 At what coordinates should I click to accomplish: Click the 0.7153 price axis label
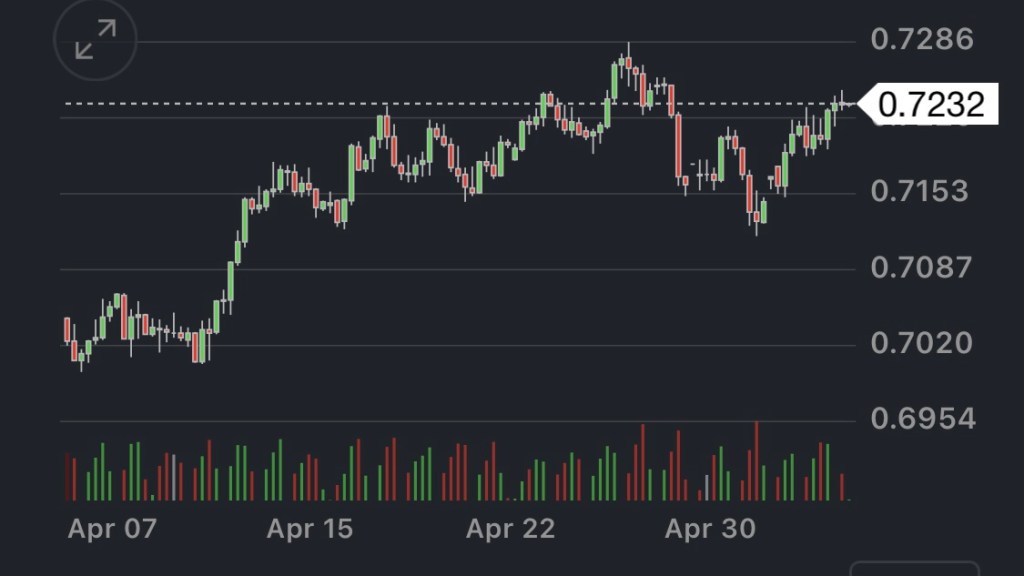pyautogui.click(x=919, y=191)
